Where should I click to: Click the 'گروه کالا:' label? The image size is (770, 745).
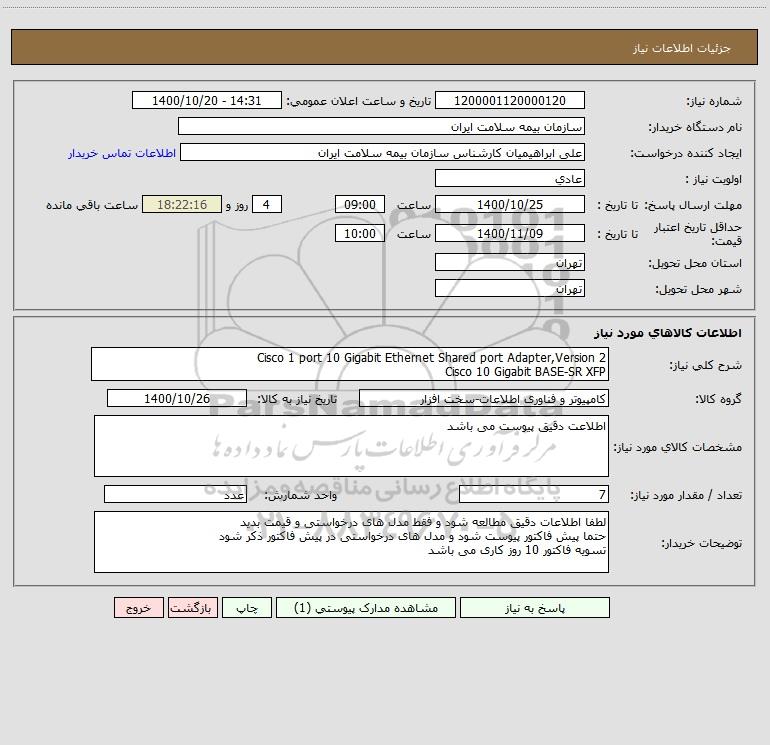(718, 399)
